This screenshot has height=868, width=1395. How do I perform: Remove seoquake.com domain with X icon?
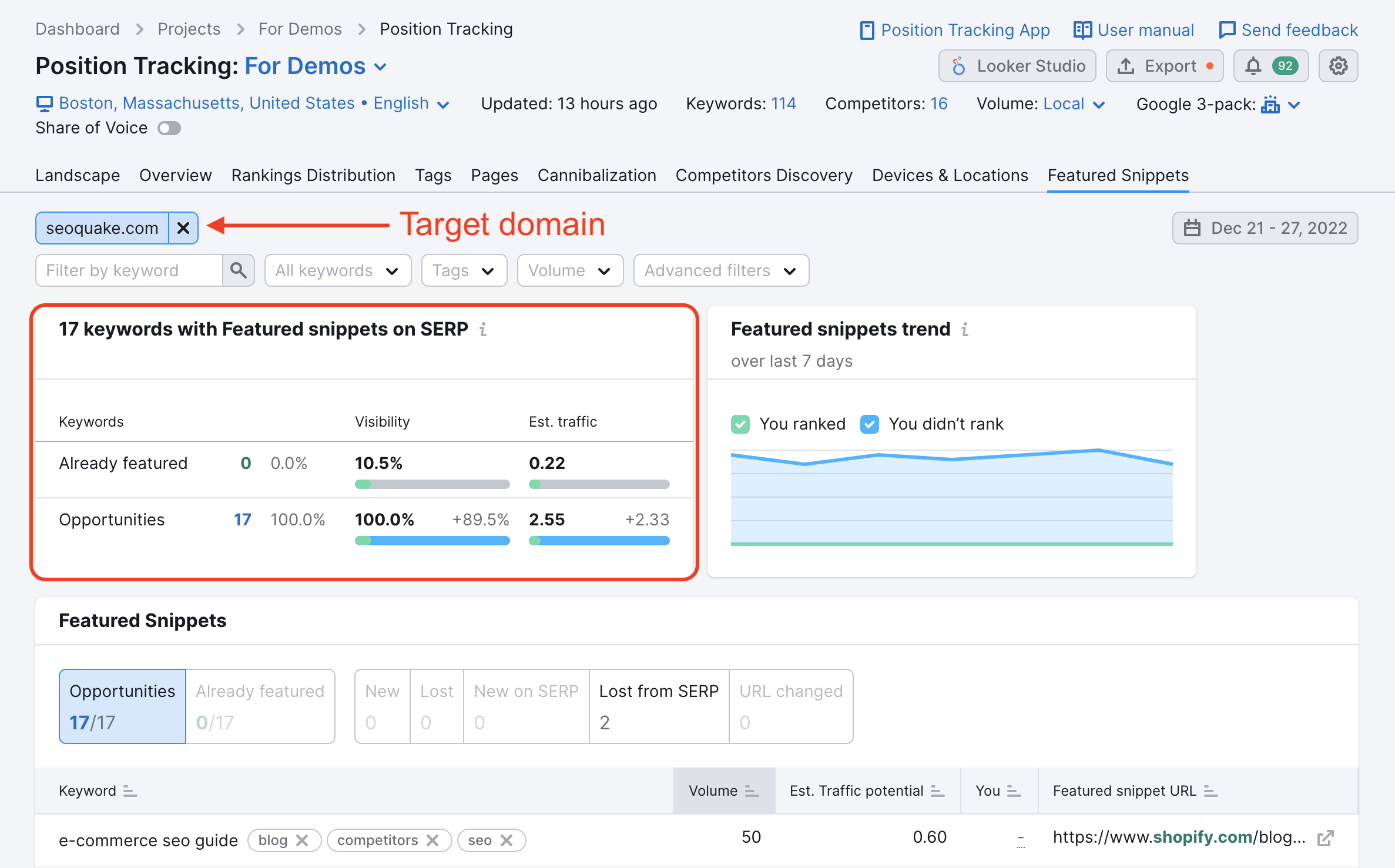(x=183, y=228)
